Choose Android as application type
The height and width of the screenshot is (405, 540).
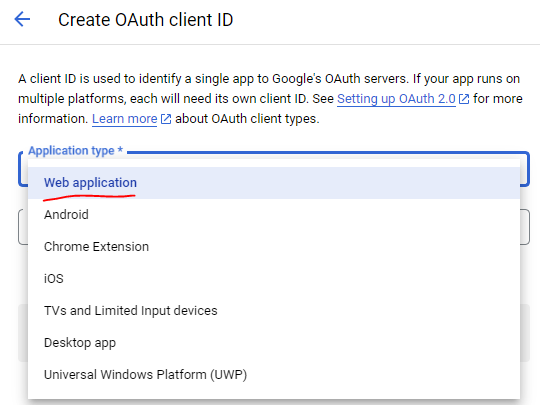[x=274, y=215]
